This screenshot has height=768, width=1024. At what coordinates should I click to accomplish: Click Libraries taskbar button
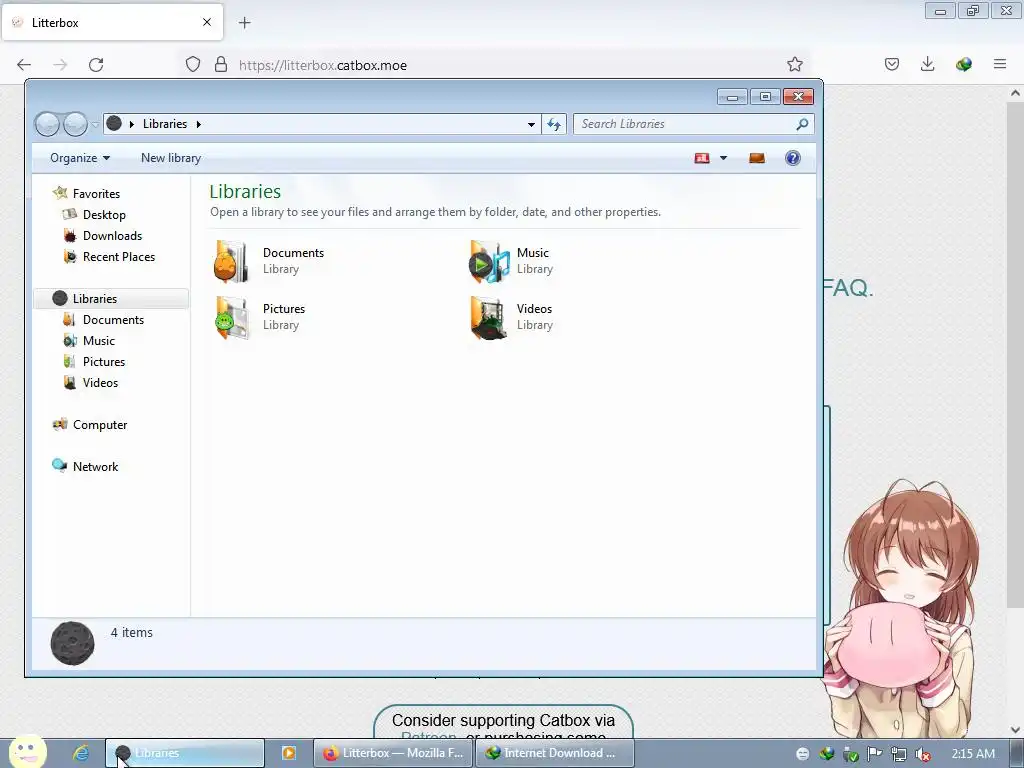[x=185, y=753]
